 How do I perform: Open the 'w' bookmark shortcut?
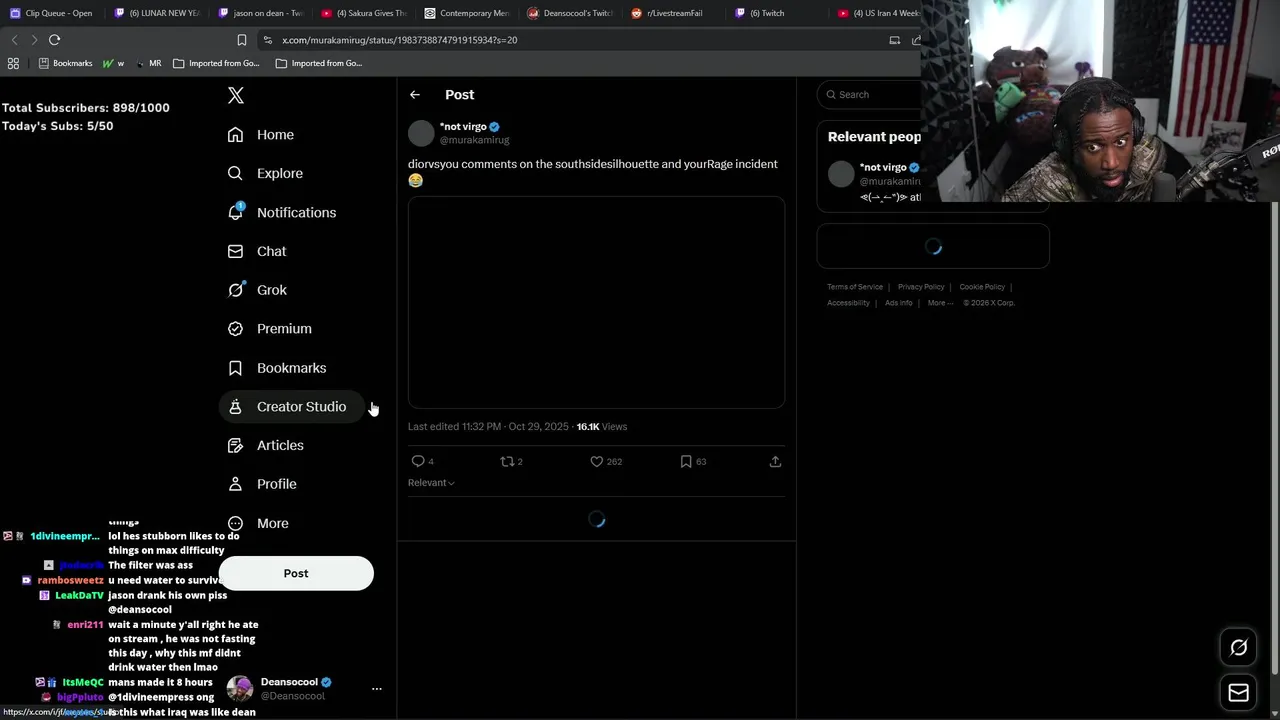click(113, 63)
